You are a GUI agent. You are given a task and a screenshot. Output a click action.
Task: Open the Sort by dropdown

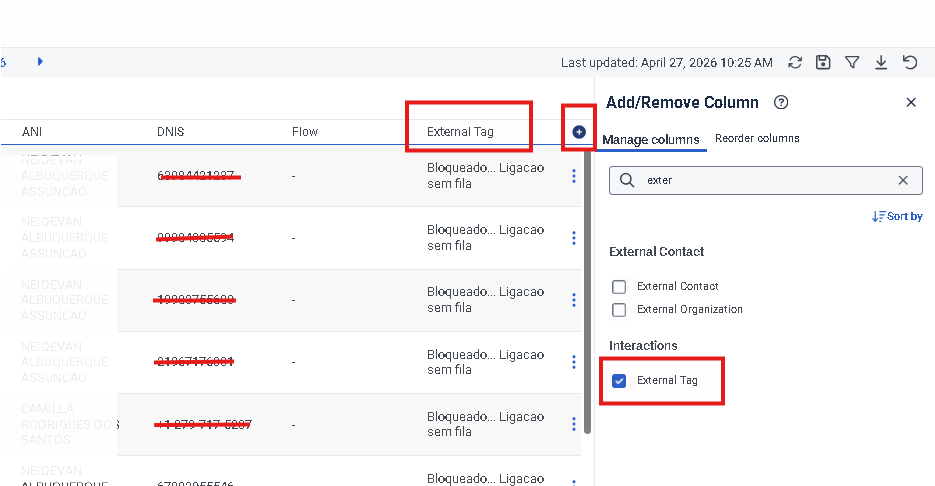pos(897,216)
